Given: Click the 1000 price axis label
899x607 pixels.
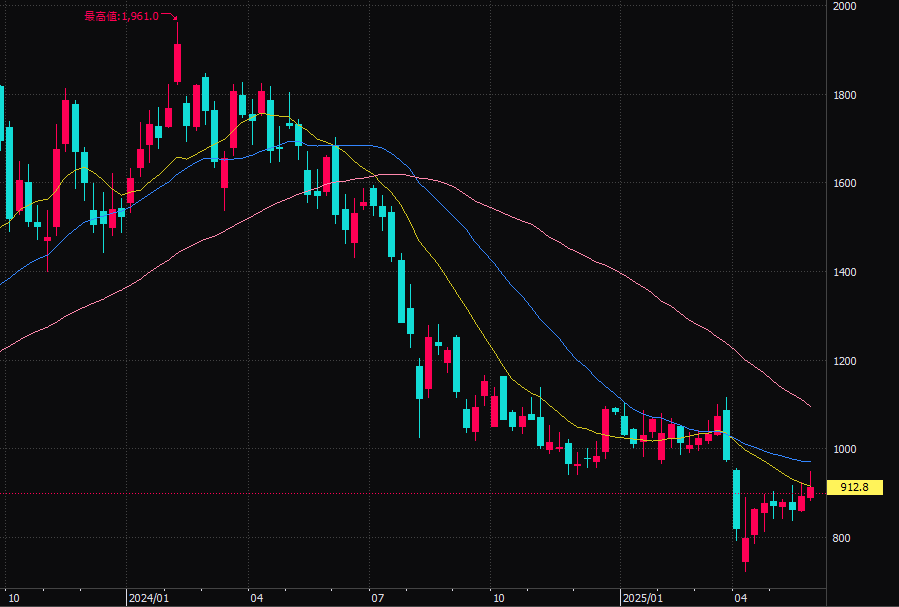Looking at the screenshot, I should (x=845, y=449).
